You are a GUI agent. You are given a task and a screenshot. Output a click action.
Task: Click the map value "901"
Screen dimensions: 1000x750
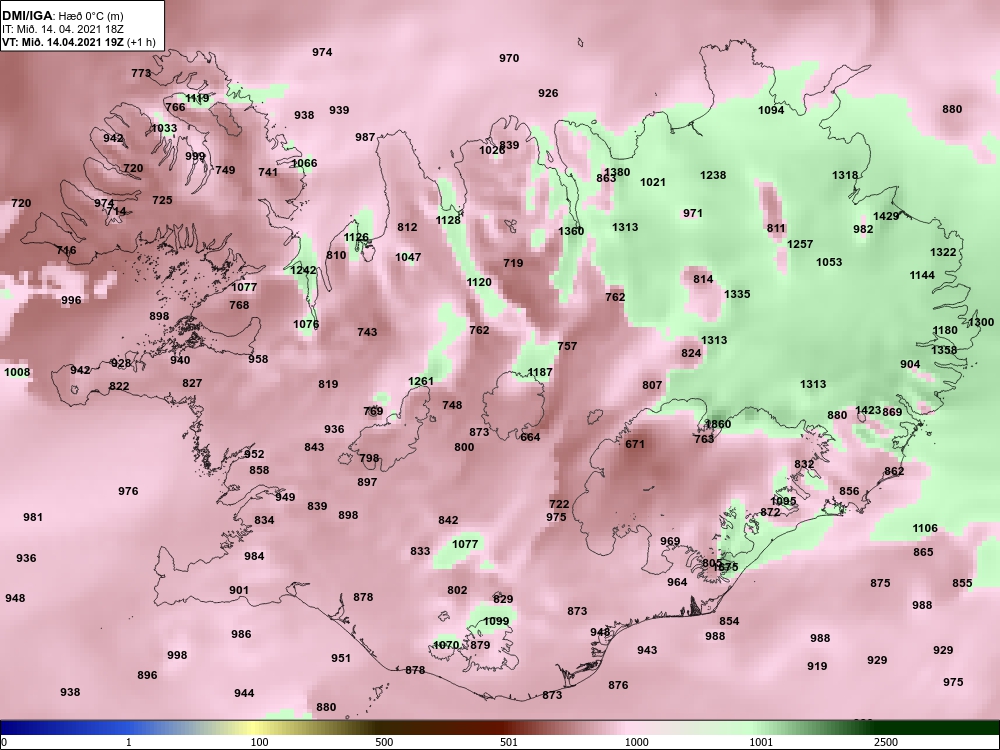(239, 590)
